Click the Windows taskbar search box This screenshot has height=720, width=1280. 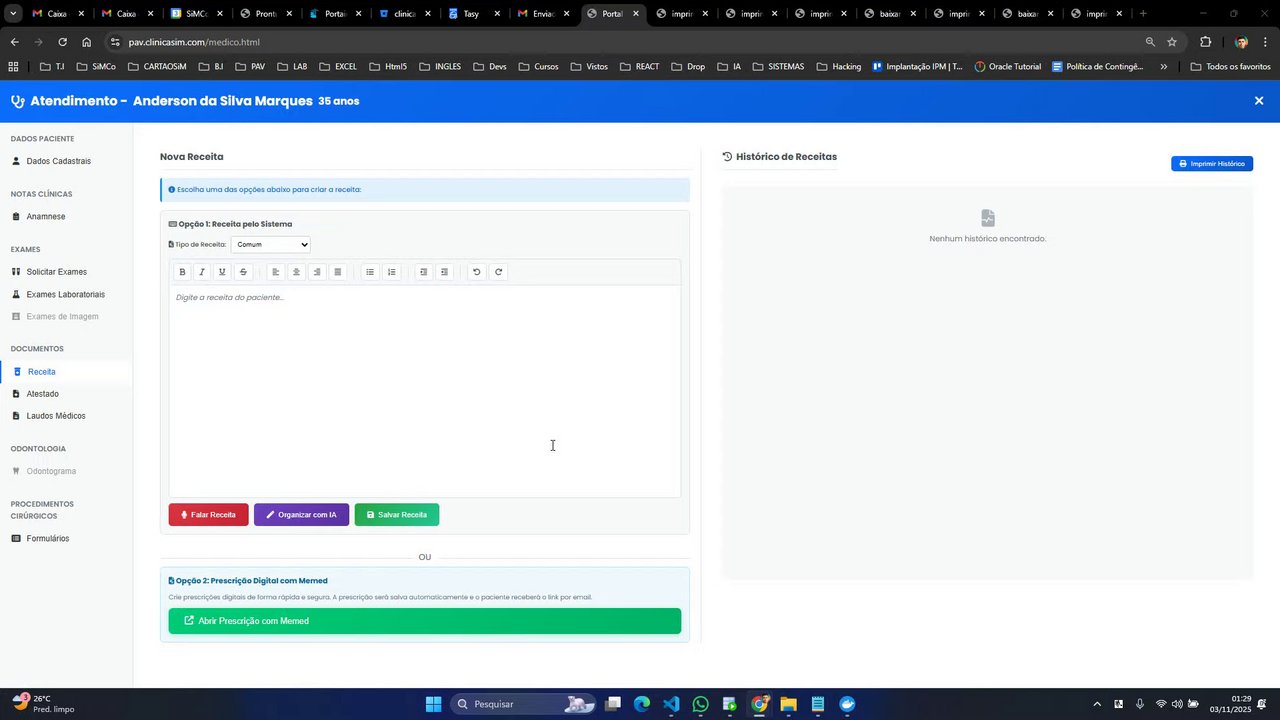[524, 704]
